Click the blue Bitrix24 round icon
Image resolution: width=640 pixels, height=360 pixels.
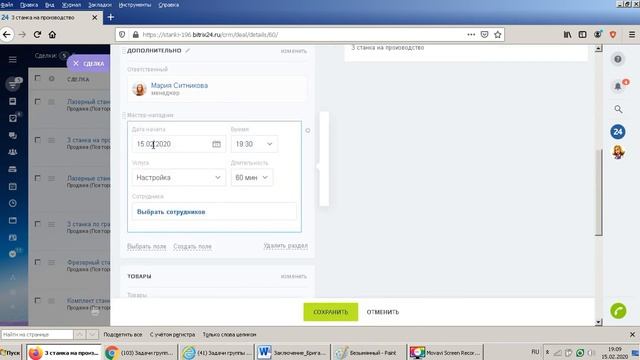(618, 132)
